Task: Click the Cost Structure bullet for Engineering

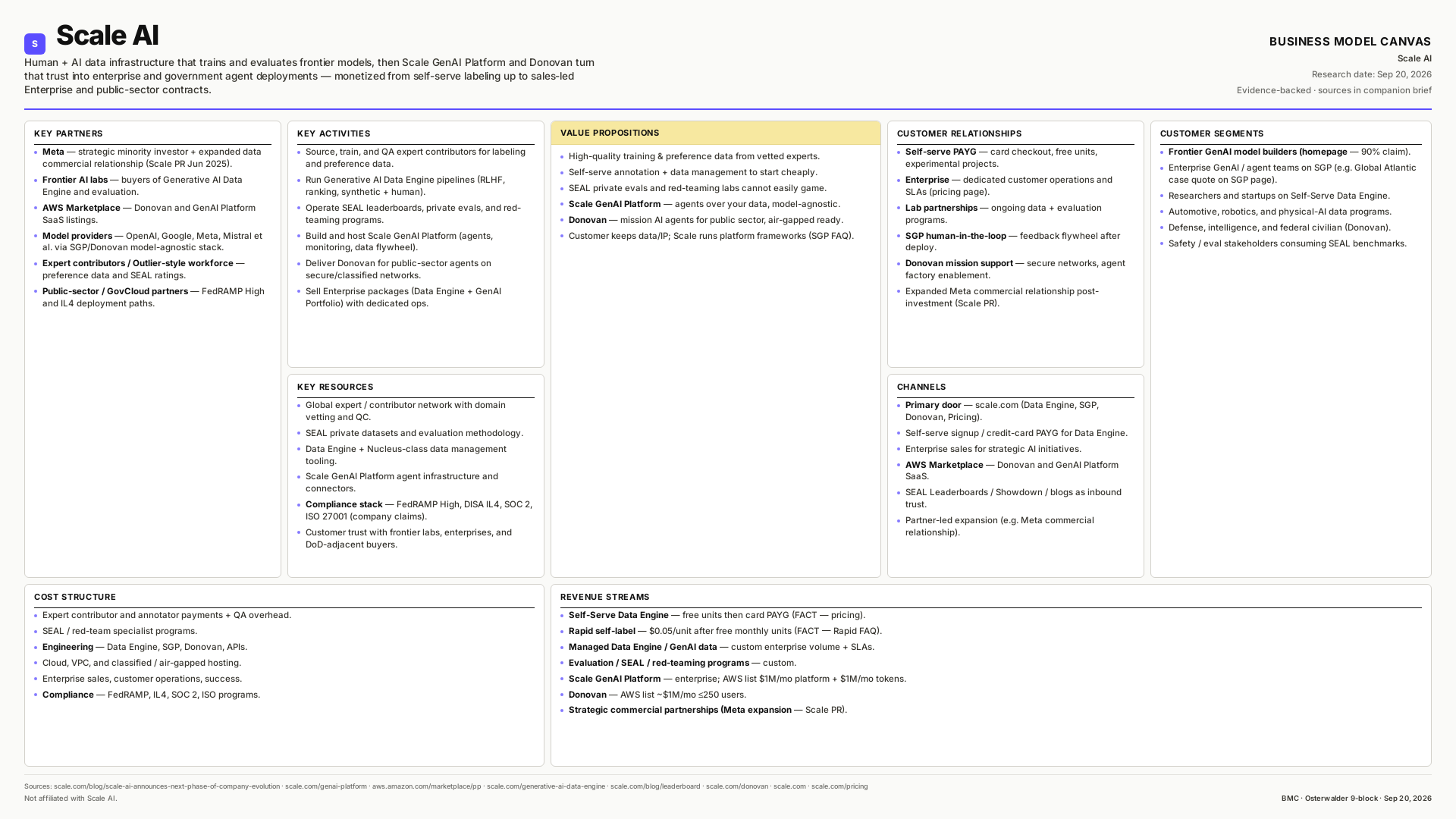Action: click(x=145, y=647)
